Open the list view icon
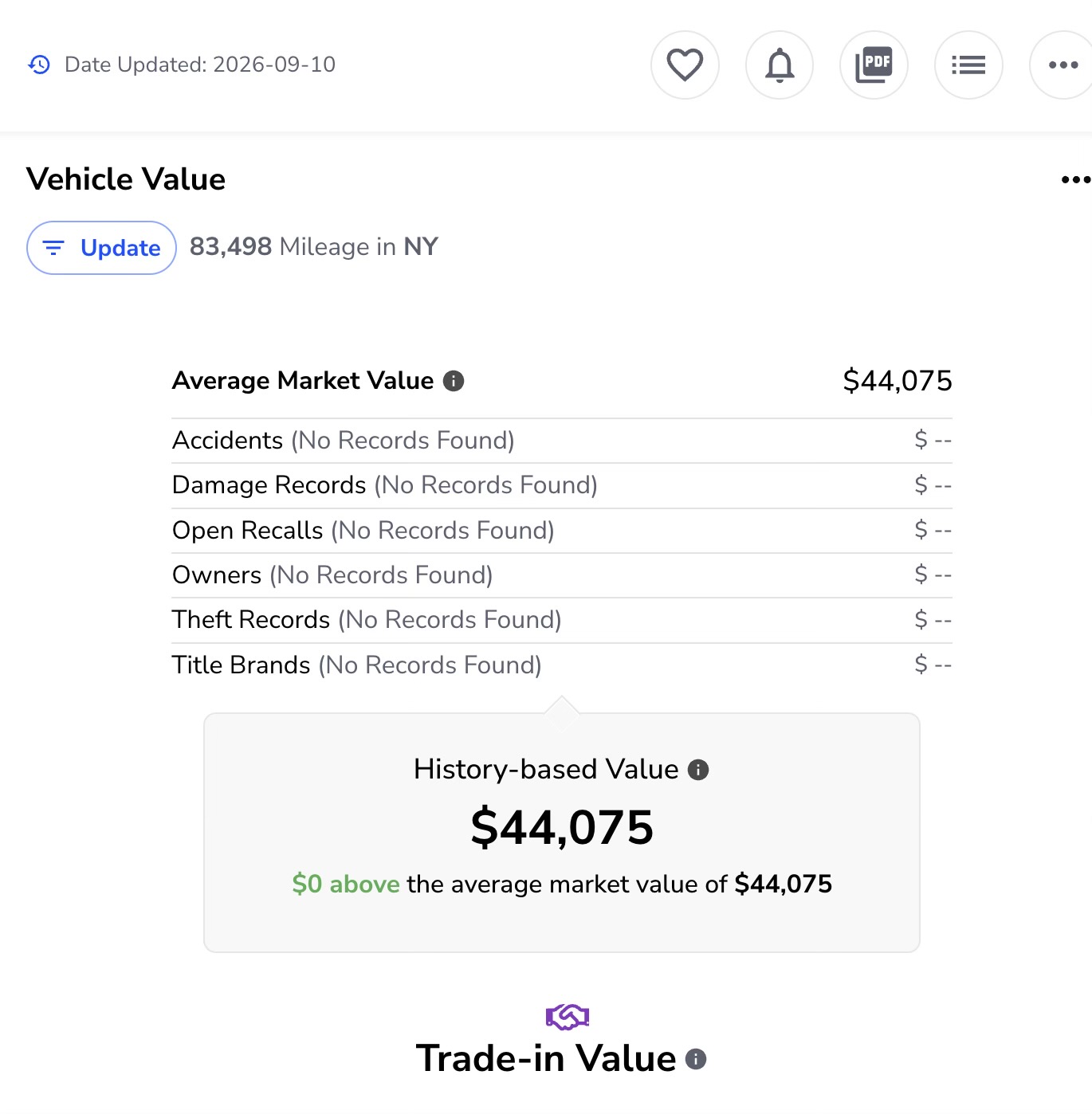 coord(968,65)
